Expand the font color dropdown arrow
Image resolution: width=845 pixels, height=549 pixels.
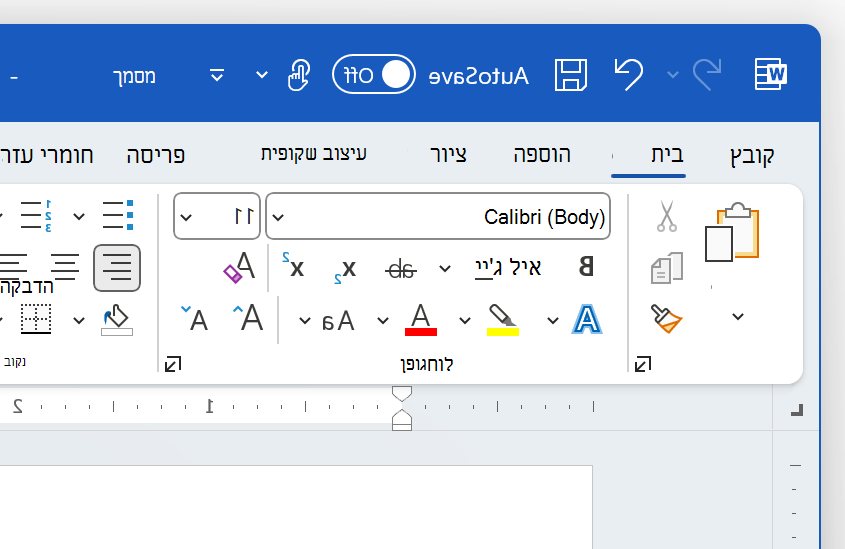pyautogui.click(x=383, y=321)
